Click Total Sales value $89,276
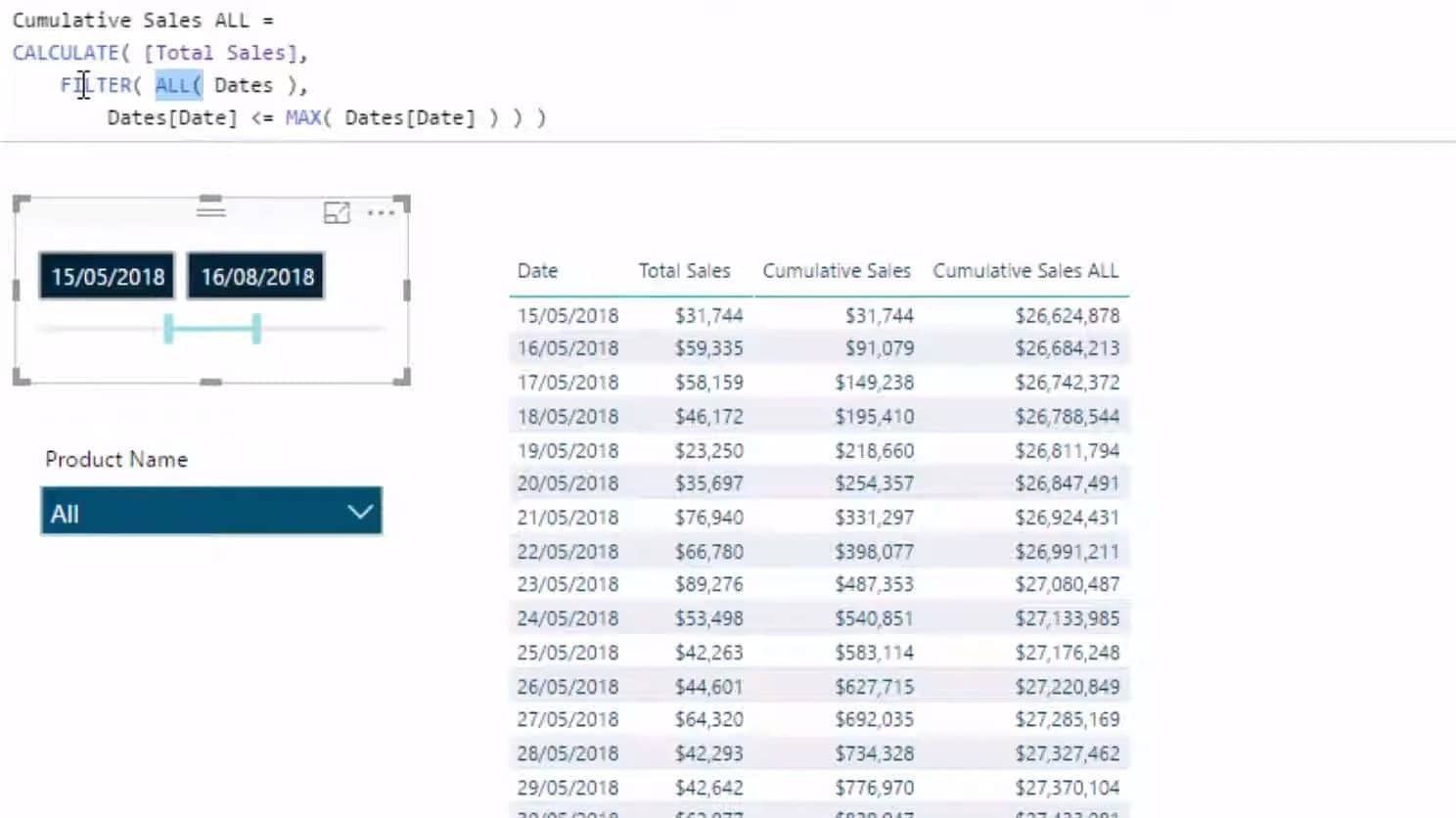Screen dimensions: 1456x818 coord(708,584)
